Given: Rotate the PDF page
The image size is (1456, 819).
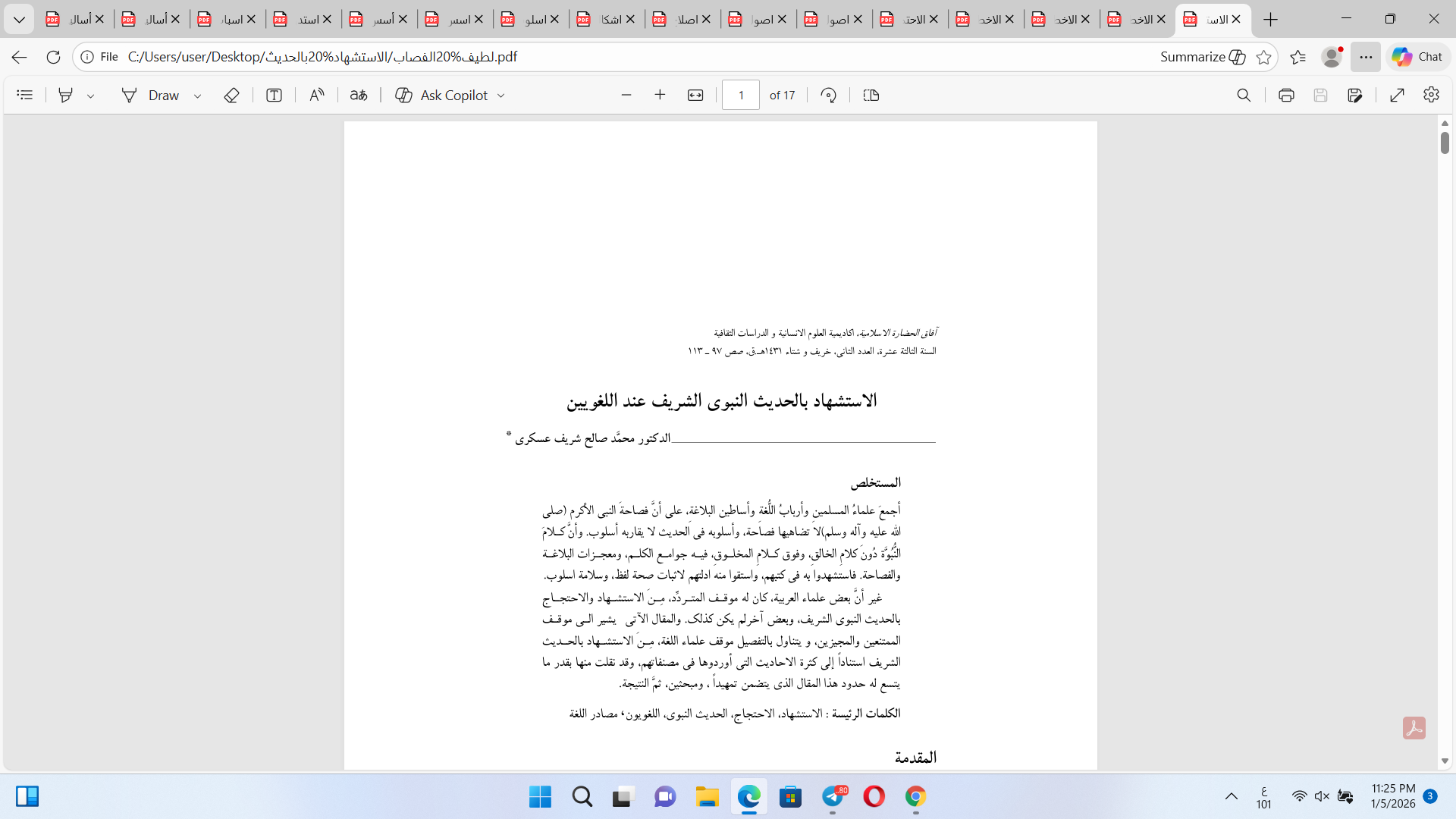Looking at the screenshot, I should tap(829, 95).
